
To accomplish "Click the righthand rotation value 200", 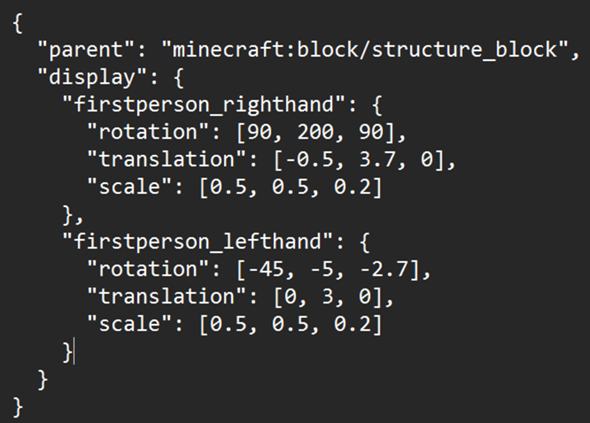I will click(315, 132).
